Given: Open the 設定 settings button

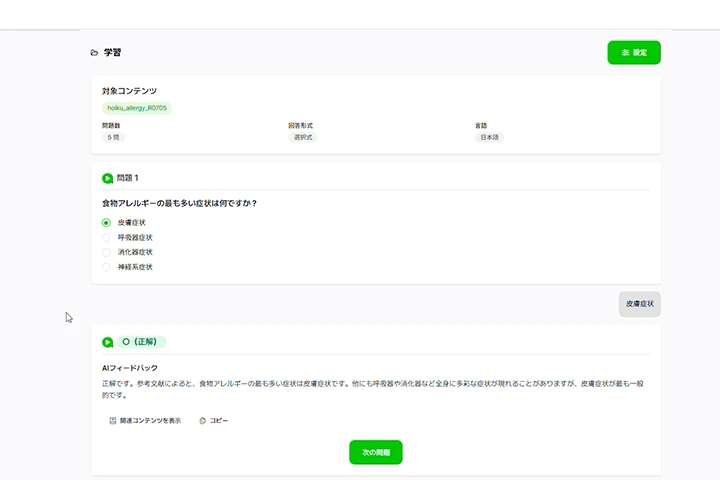Looking at the screenshot, I should (634, 52).
